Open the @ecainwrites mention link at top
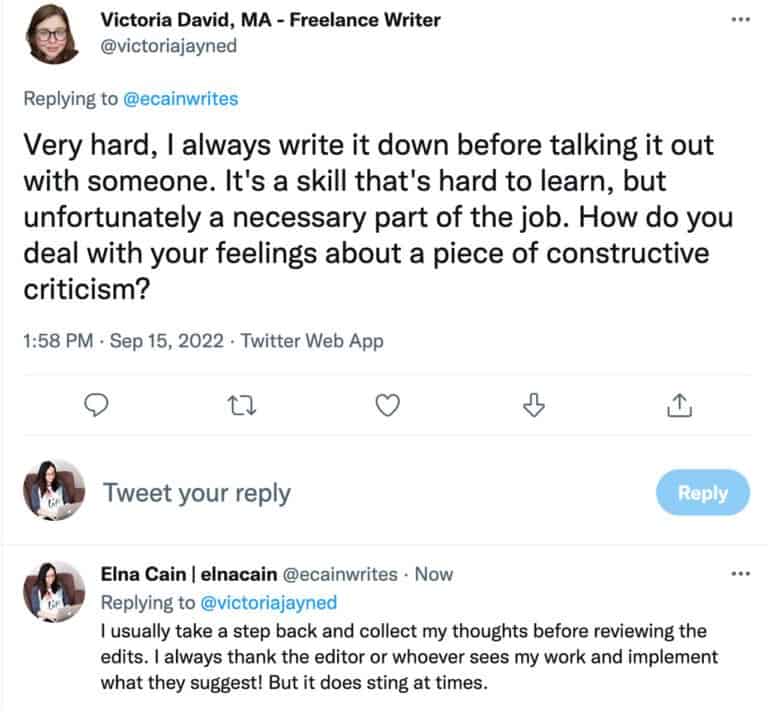This screenshot has width=768, height=720. point(182,98)
